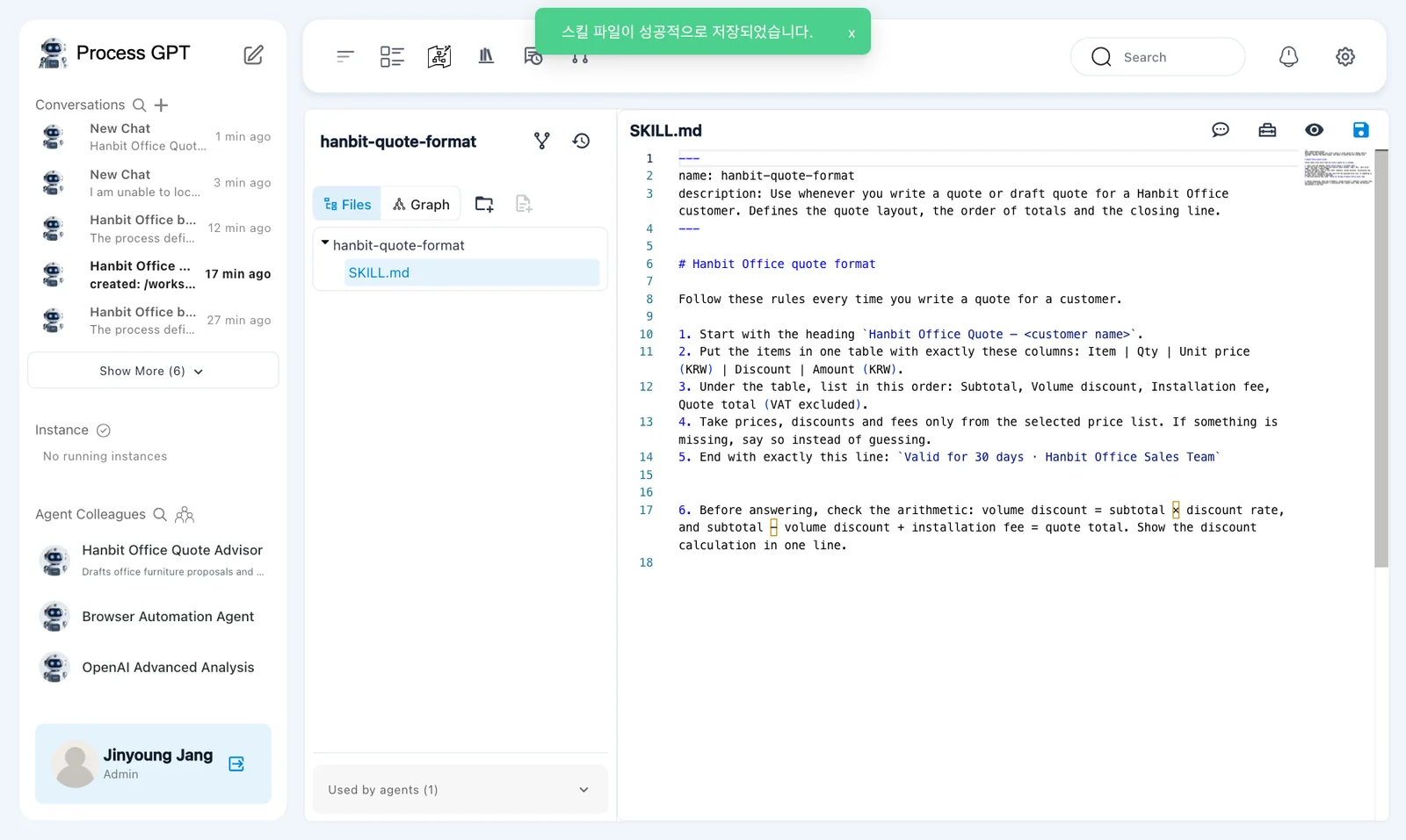The image size is (1406, 840).
Task: Expand Show More (6) conversations
Action: tap(153, 371)
